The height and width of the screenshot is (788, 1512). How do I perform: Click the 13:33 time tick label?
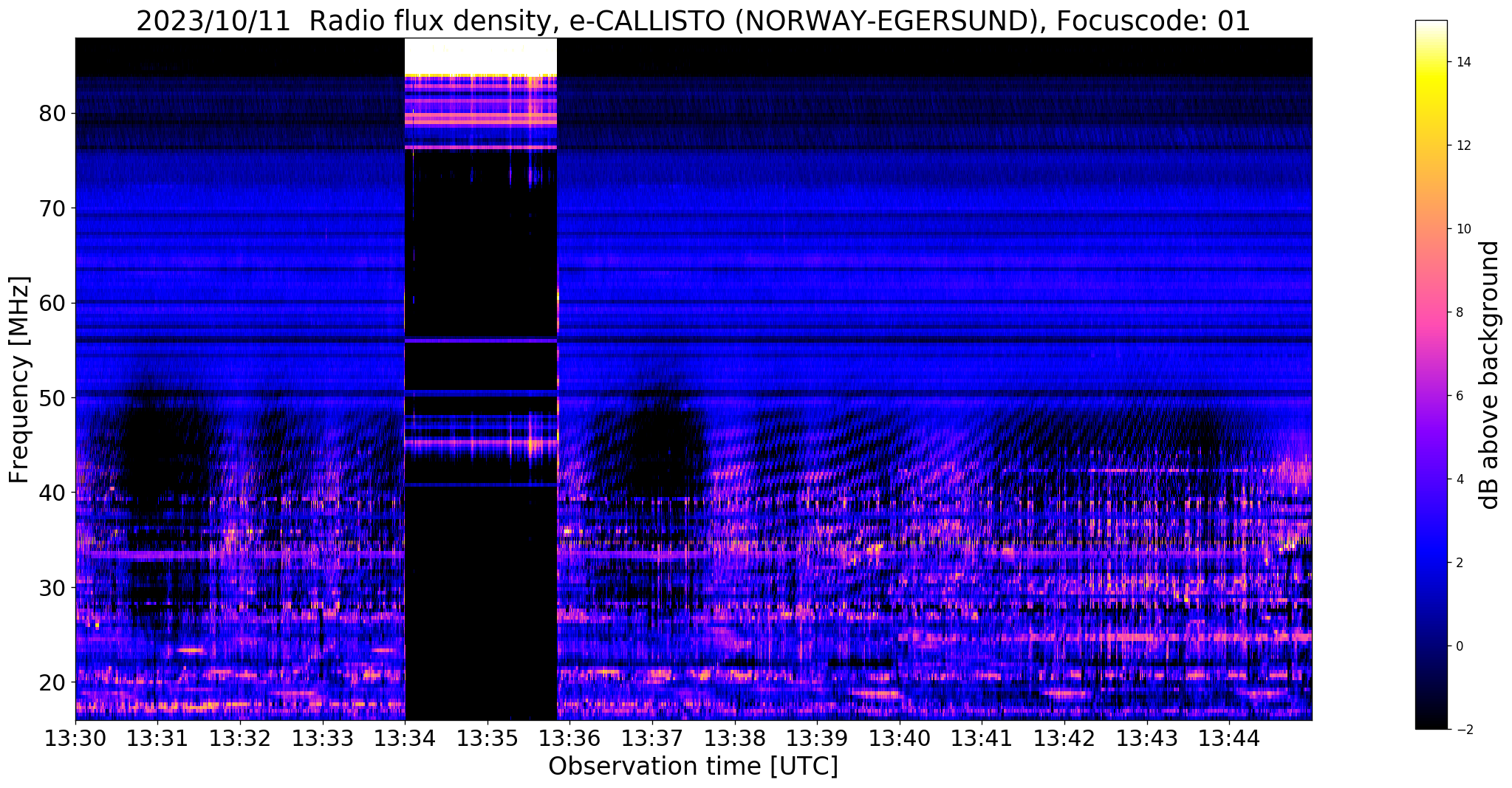pos(322,738)
